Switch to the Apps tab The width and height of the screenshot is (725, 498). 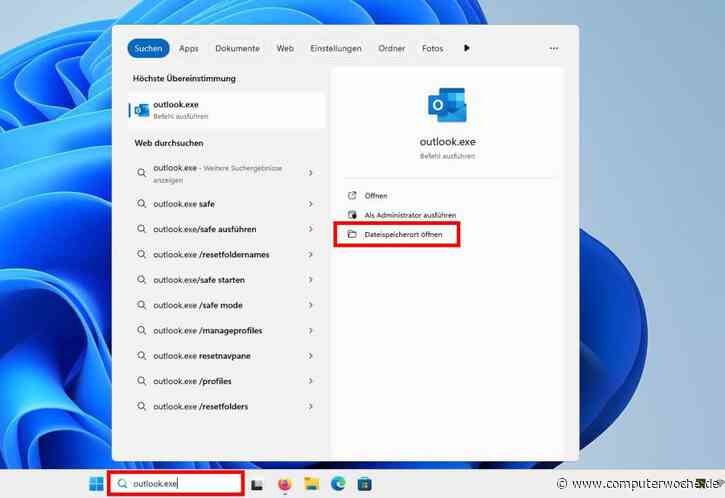click(x=189, y=48)
